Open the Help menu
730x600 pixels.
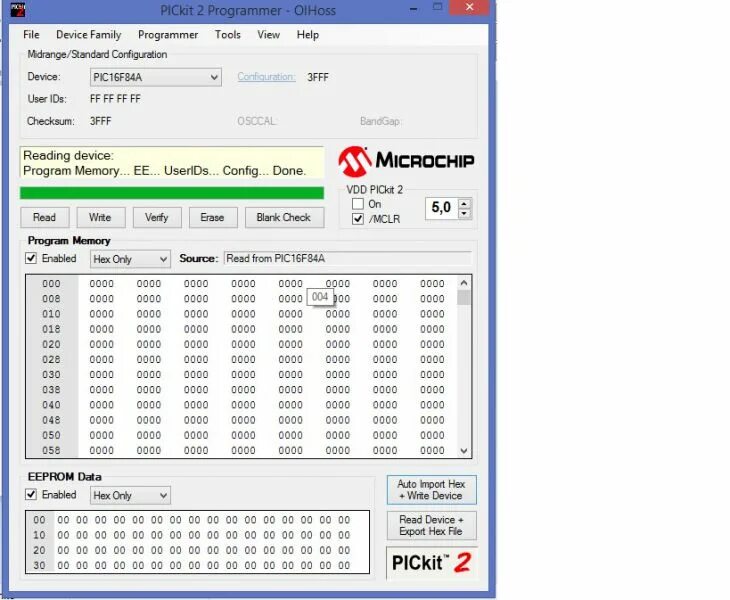[x=308, y=35]
